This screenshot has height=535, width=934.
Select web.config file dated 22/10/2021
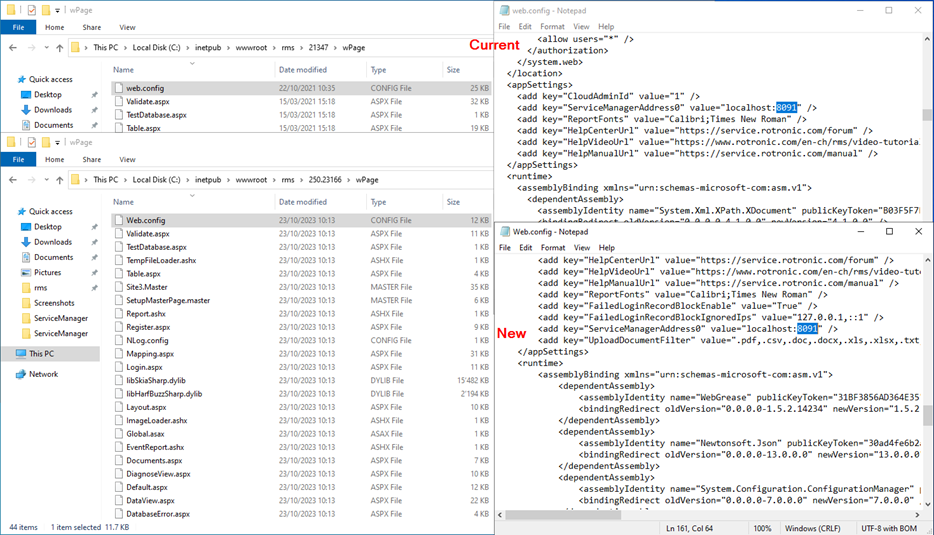click(301, 88)
